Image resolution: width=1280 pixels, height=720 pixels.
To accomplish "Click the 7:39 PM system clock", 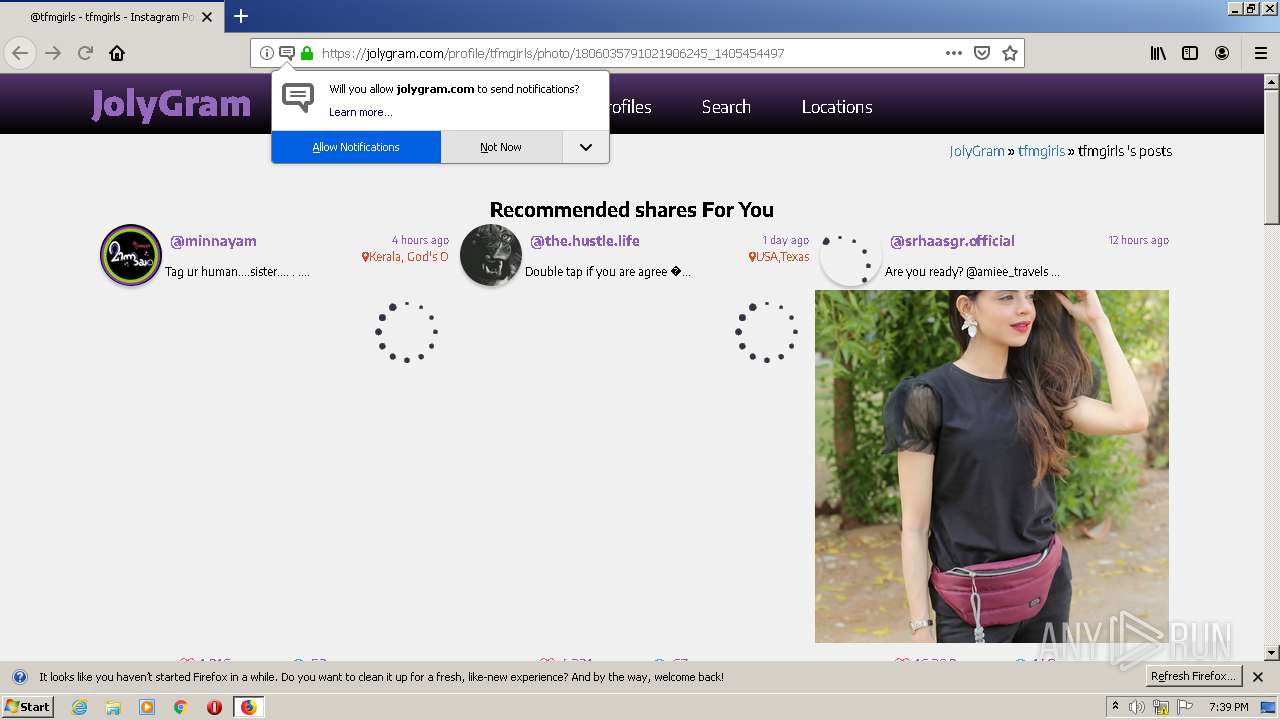I will click(1228, 707).
